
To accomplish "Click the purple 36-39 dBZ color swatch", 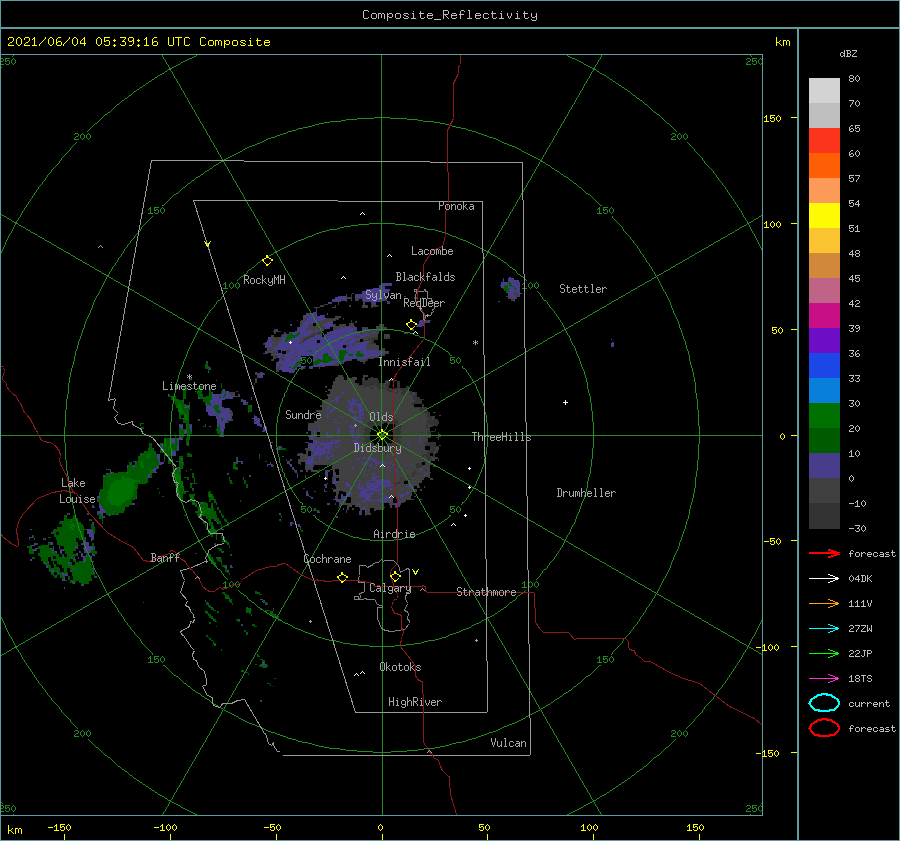I will pos(824,340).
